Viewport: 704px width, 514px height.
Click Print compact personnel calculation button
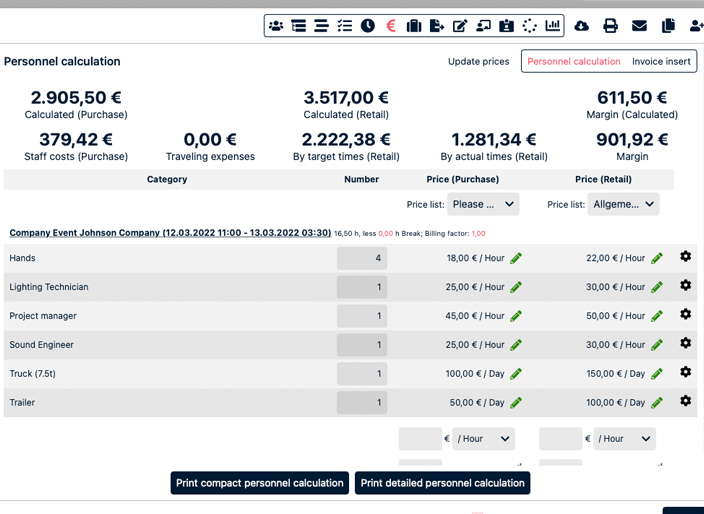click(x=260, y=483)
